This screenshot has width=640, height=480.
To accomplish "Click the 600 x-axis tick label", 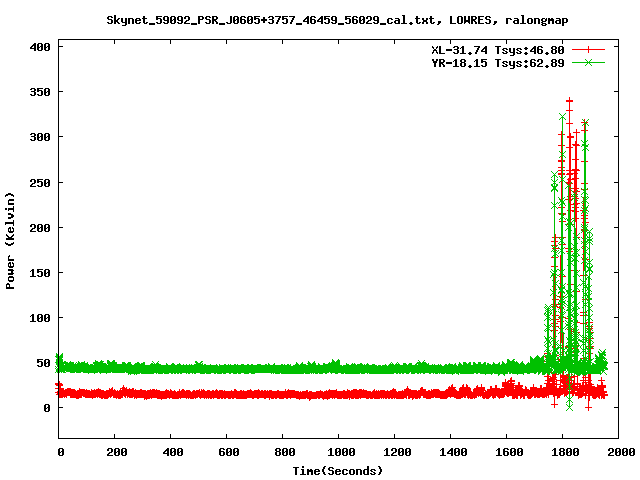I will [x=229, y=452].
